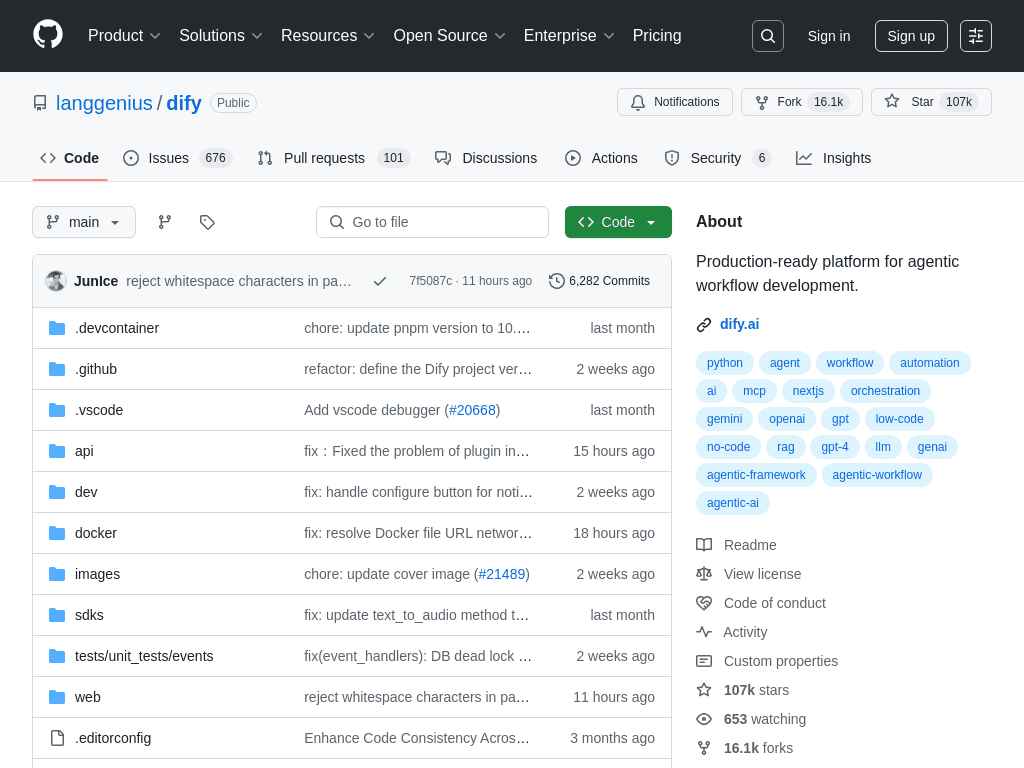Open the branches icon next to main
Viewport: 1024px width, 768px height.
click(165, 222)
